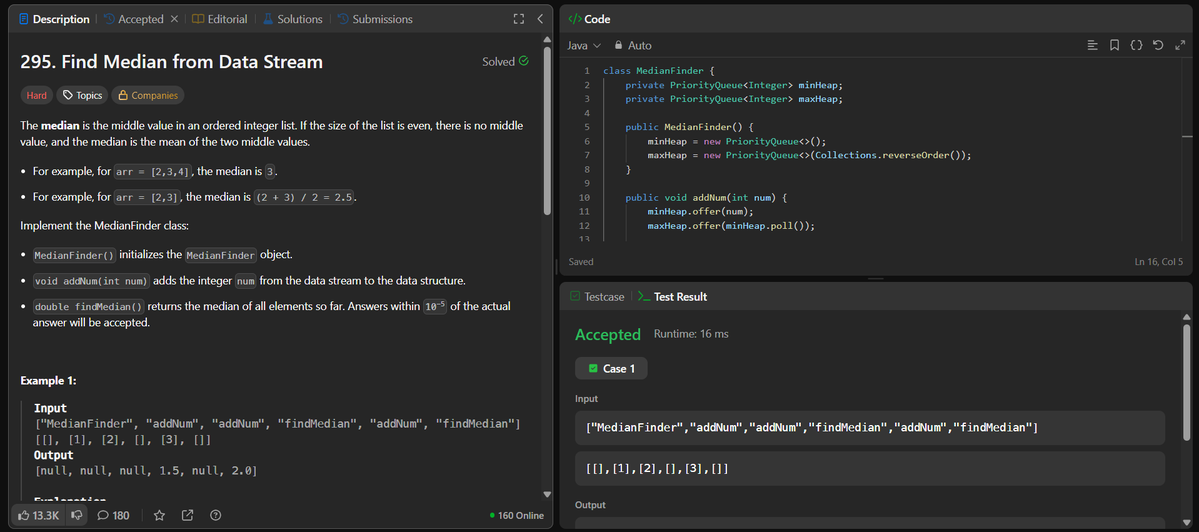Click the bookmark icon in code toolbar
Image resolution: width=1199 pixels, height=532 pixels.
1114,46
